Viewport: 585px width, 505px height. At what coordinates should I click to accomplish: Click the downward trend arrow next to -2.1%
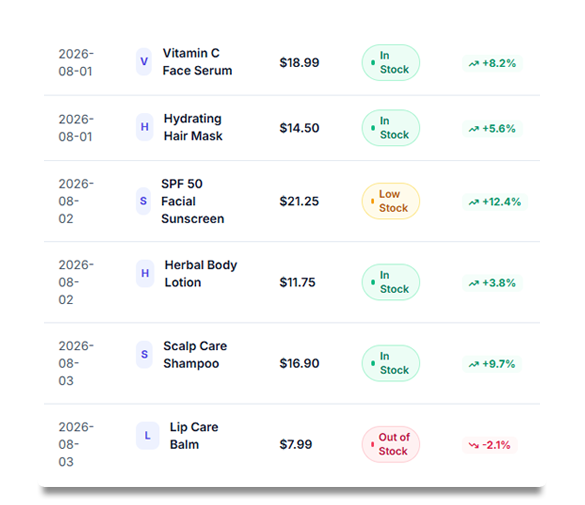(x=473, y=445)
